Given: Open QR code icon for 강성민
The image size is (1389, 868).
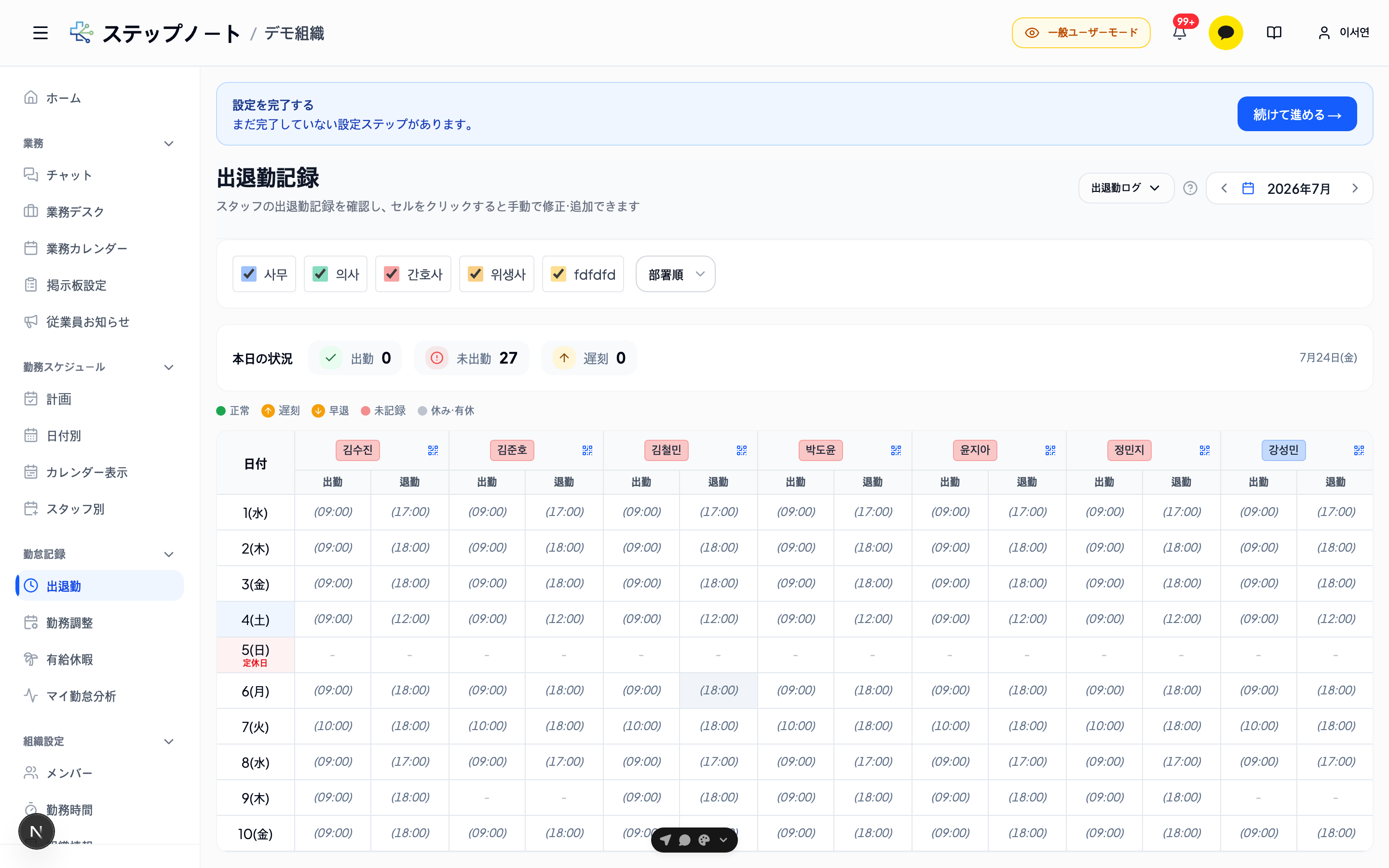Looking at the screenshot, I should pos(1359,450).
